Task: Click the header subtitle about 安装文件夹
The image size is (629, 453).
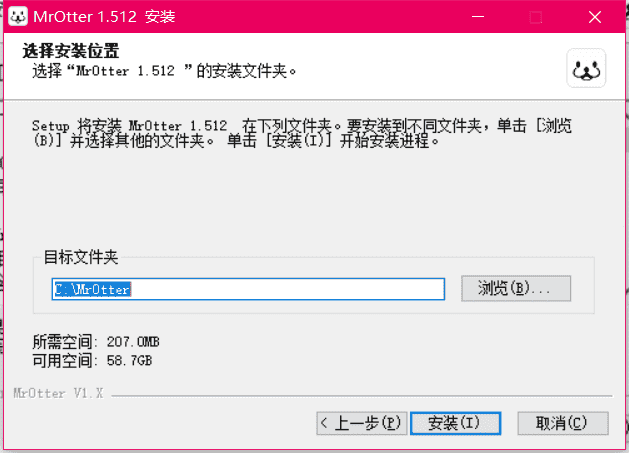Action: pos(164,71)
